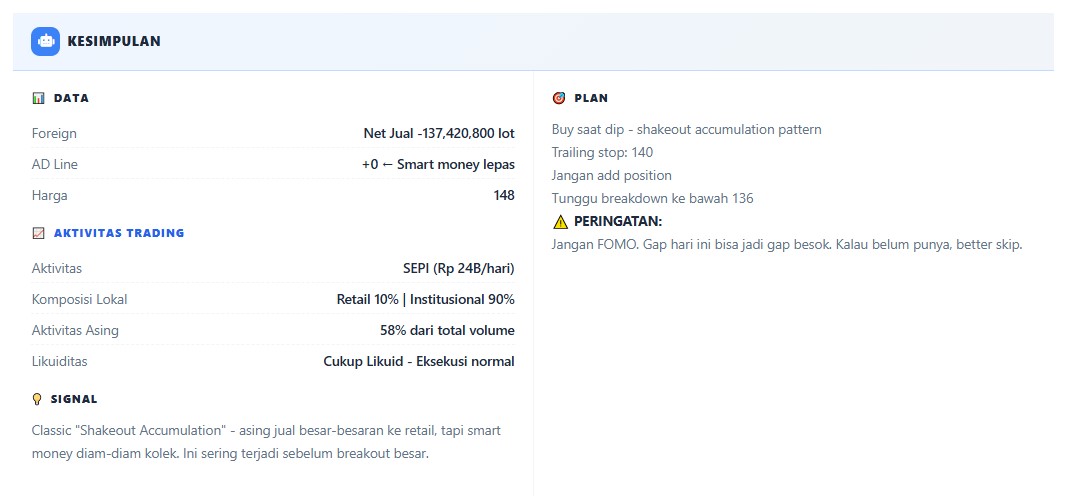The image size is (1070, 499).
Task: Select the AD Line row label
Action: pyautogui.click(x=55, y=164)
